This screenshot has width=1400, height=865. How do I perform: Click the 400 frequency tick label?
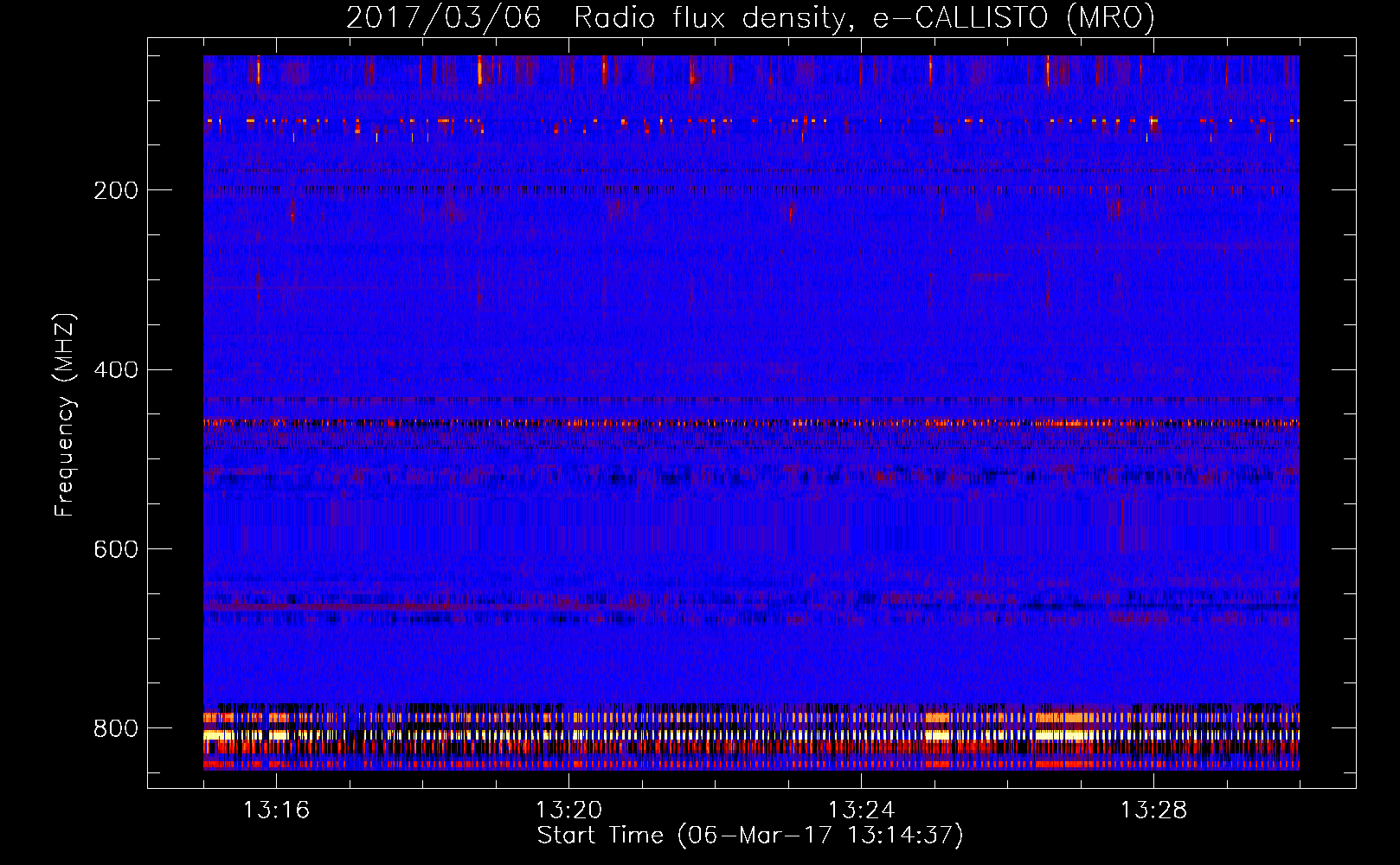click(x=116, y=370)
